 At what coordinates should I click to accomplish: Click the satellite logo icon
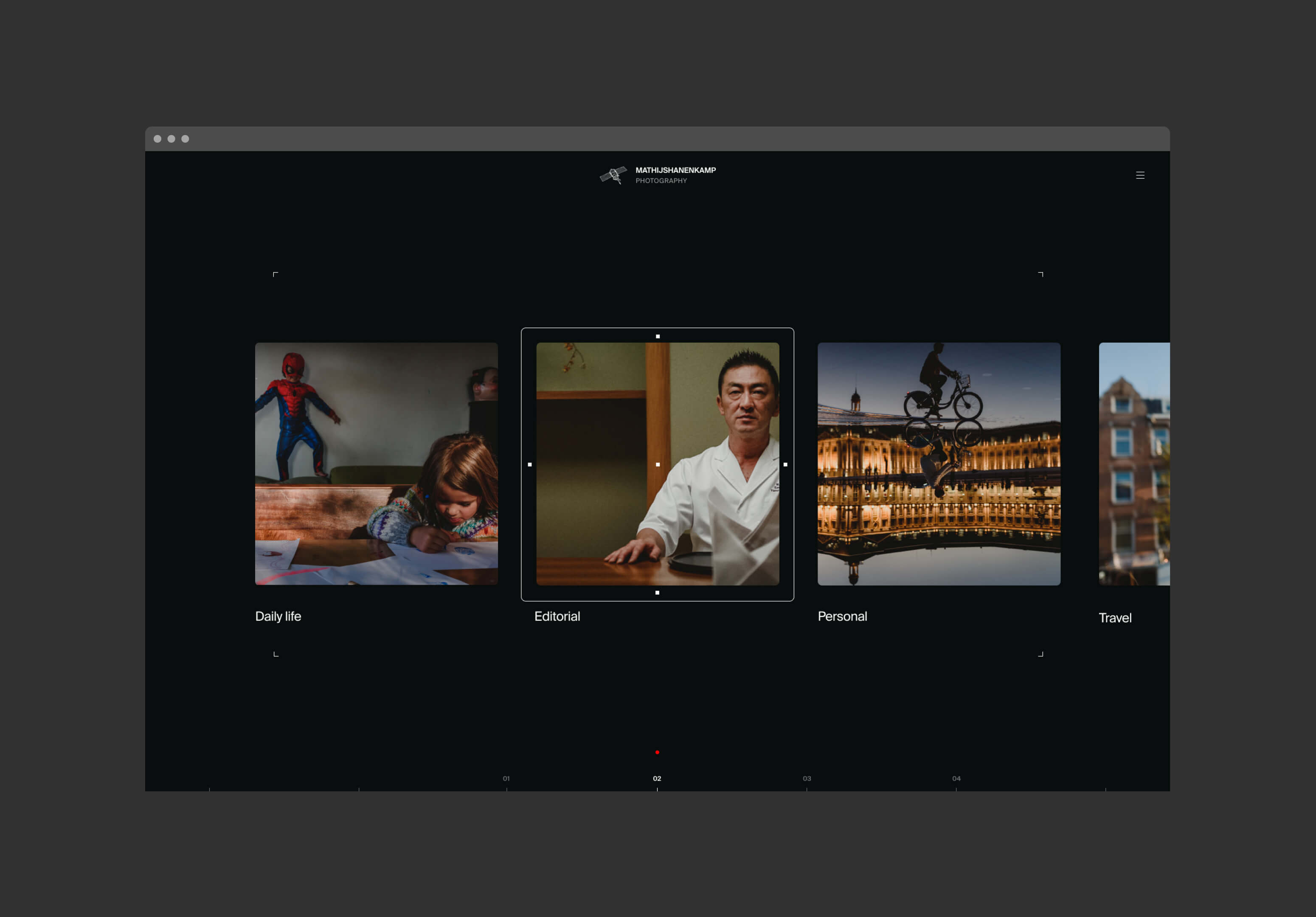(613, 175)
